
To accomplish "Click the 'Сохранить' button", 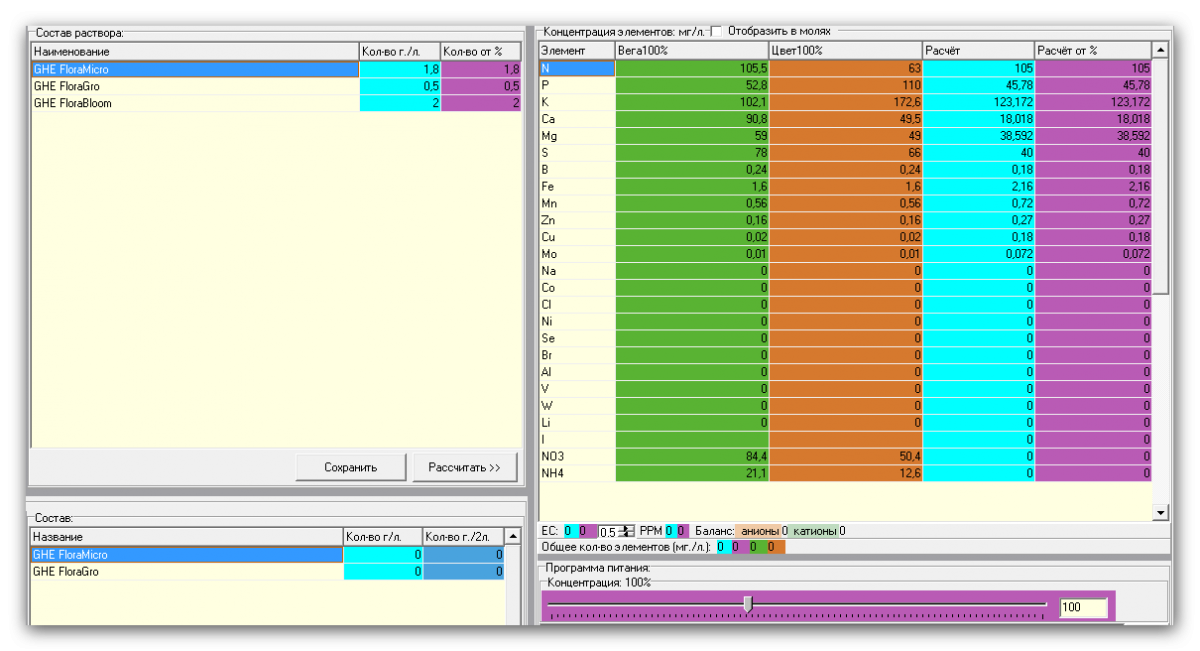I will 351,467.
